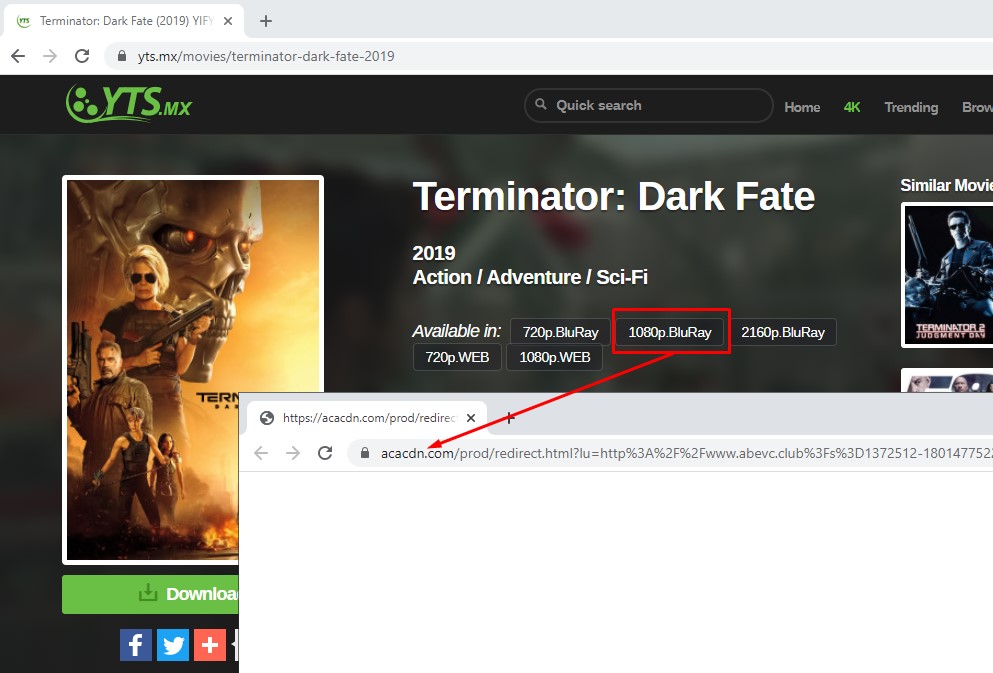Click the Quick search magnifier icon
This screenshot has width=993, height=673.
[x=540, y=104]
